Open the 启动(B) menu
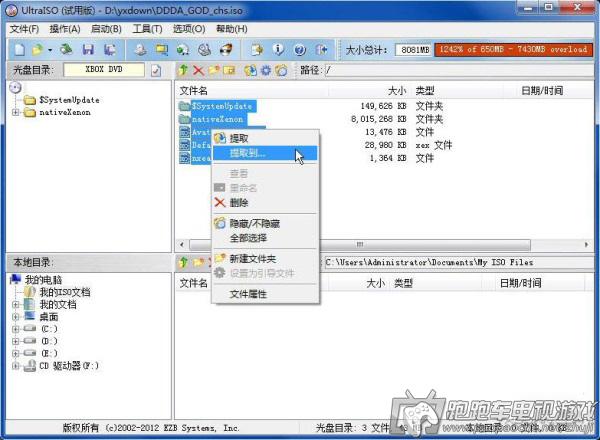This screenshot has width=600, height=440. 106,29
